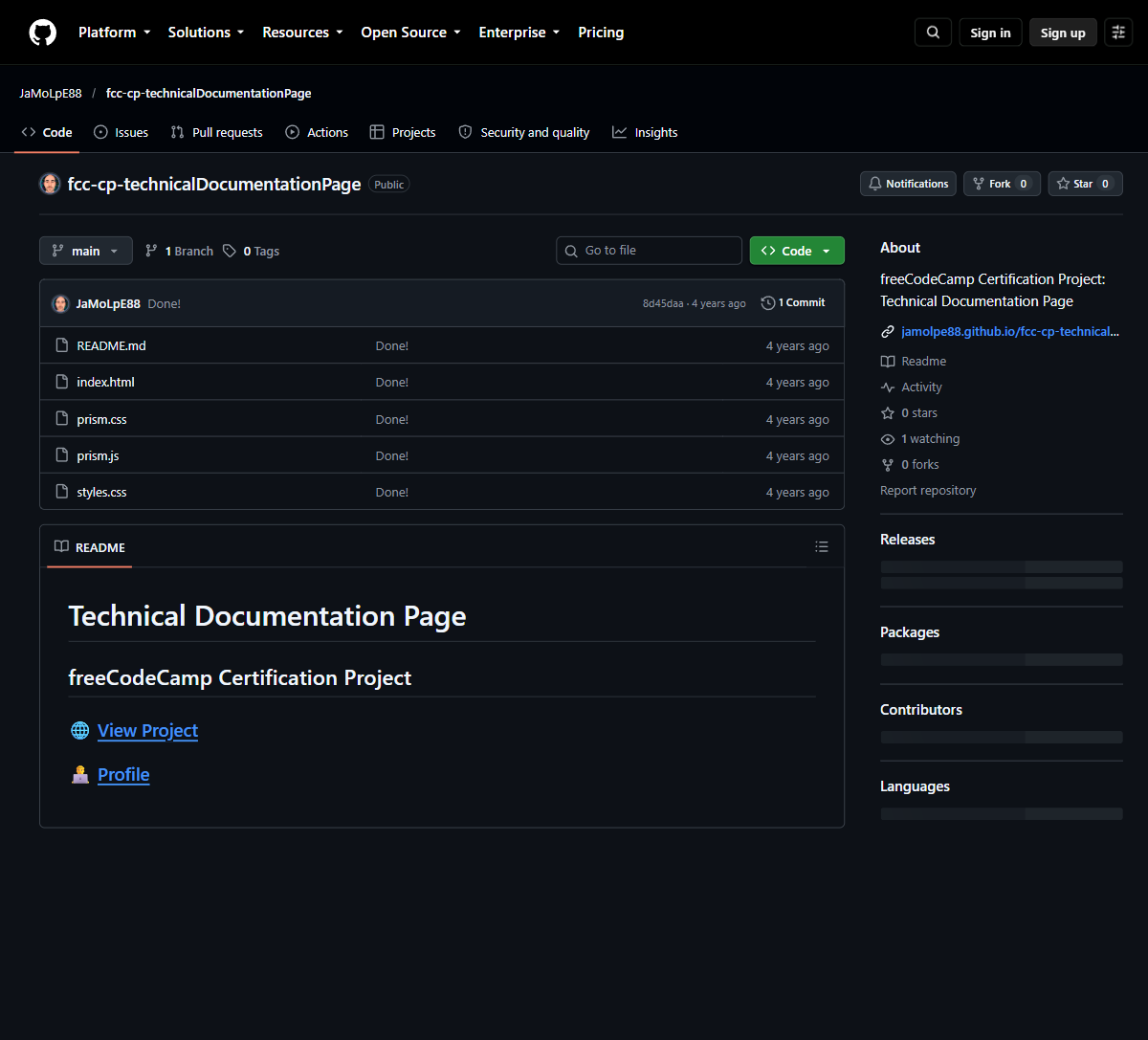Open the 0 stars link
The image size is (1148, 1040).
click(909, 413)
